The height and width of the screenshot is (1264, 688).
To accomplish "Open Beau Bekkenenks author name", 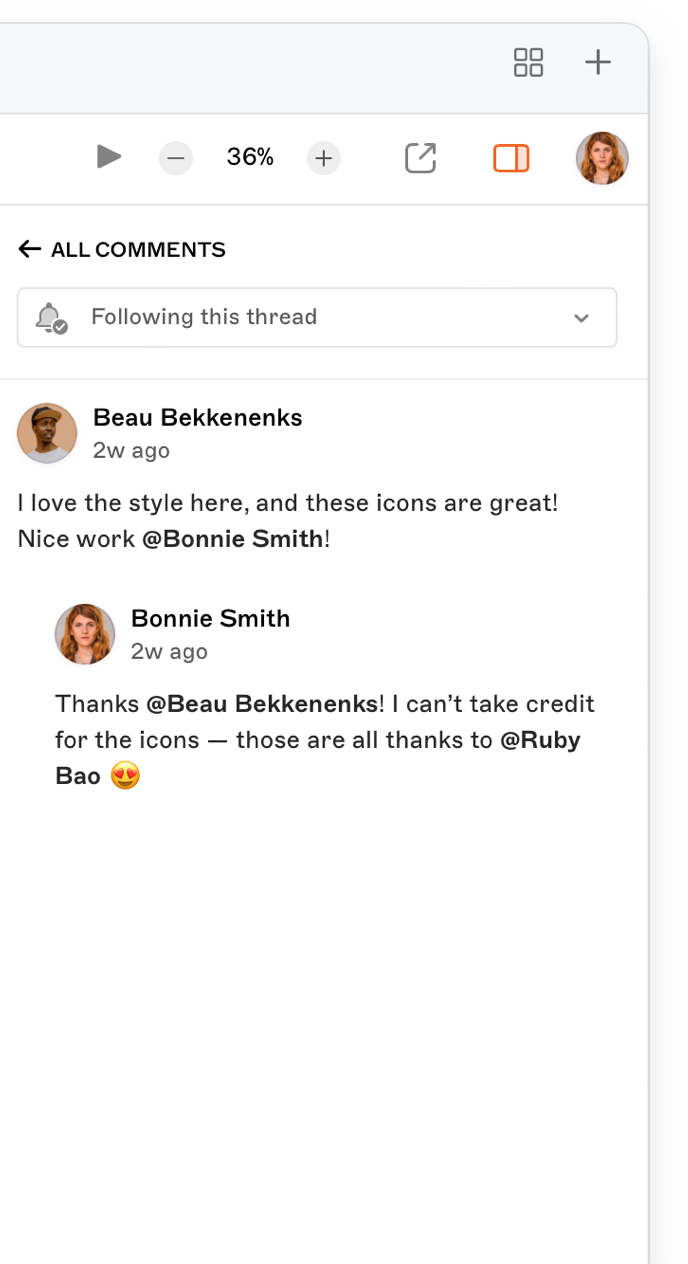I will tap(197, 418).
